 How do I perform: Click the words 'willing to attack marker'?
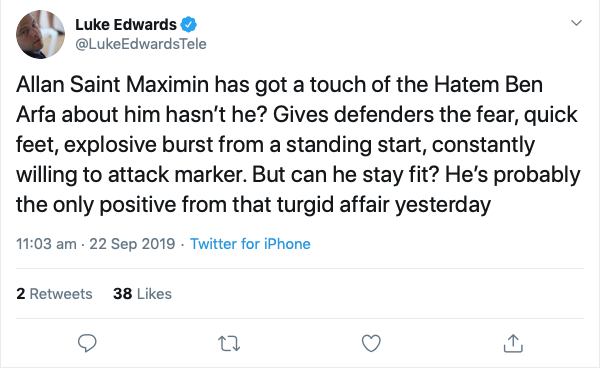(x=130, y=174)
